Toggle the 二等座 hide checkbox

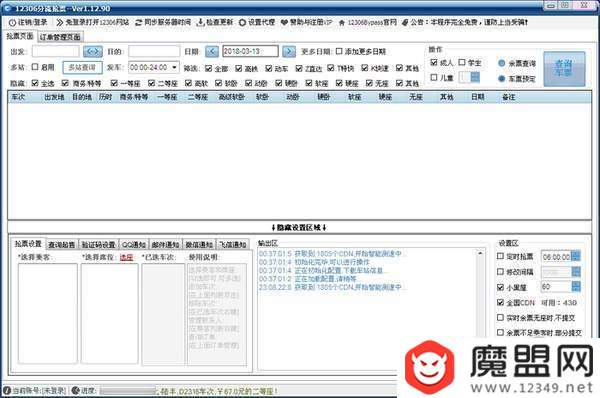pyautogui.click(x=152, y=83)
